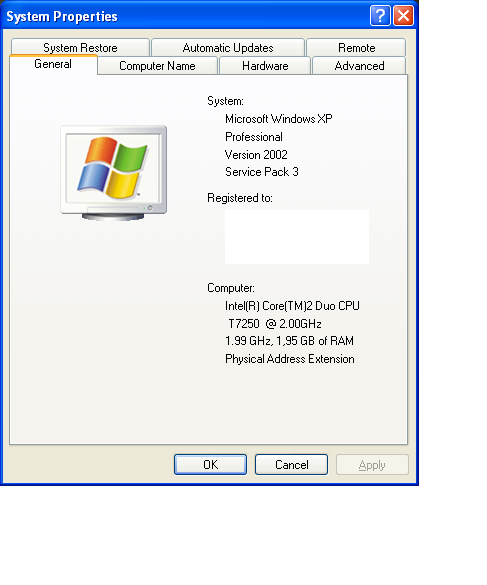Click the '1.99 GHz, 1,95 GB of RAM' text

pyautogui.click(x=289, y=341)
